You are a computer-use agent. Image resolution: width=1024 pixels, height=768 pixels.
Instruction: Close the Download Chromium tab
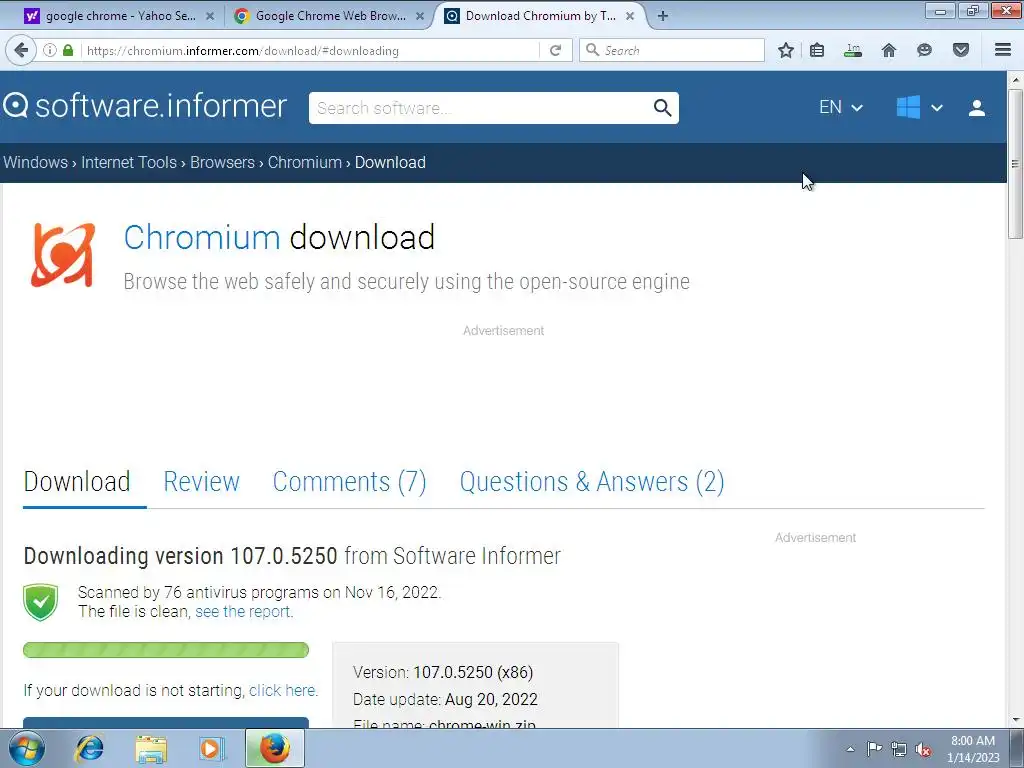point(630,16)
